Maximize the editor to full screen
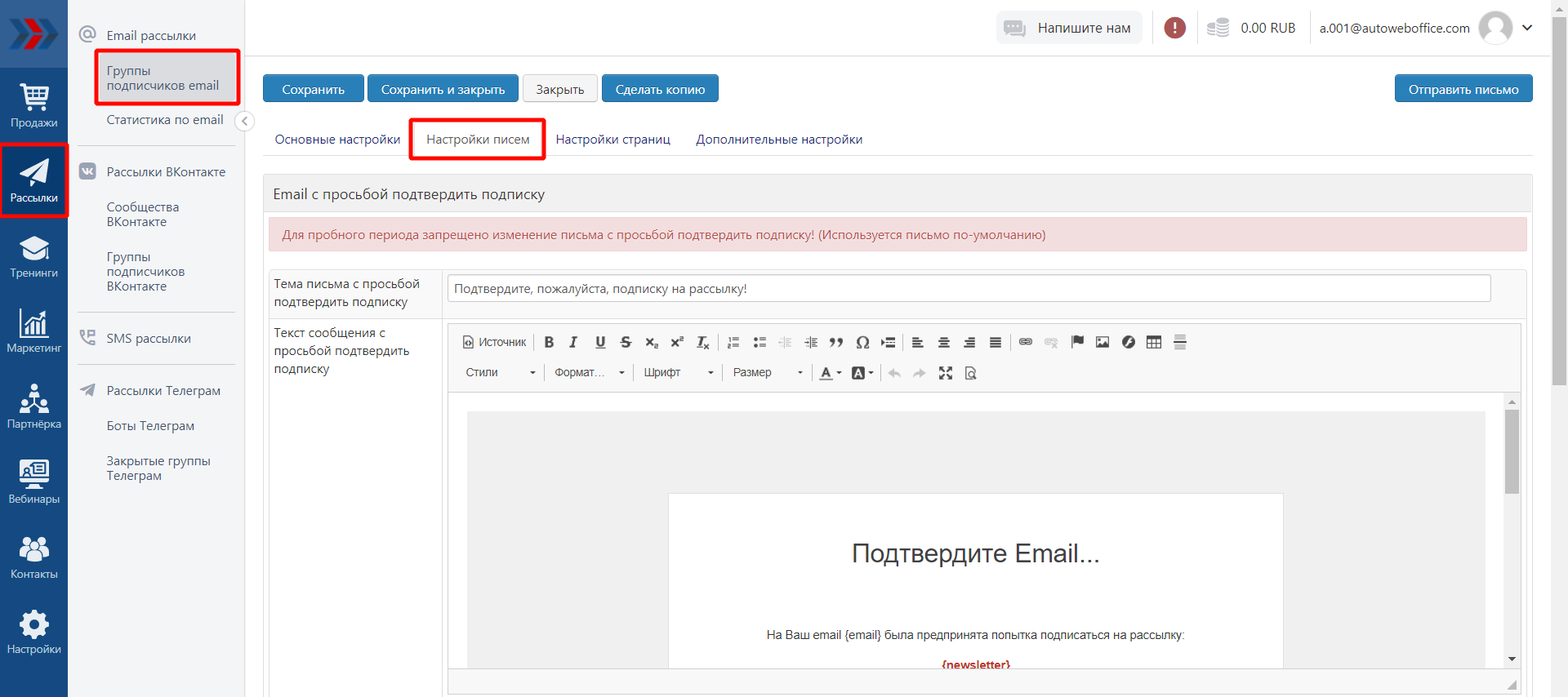This screenshot has width=1568, height=697. click(946, 373)
